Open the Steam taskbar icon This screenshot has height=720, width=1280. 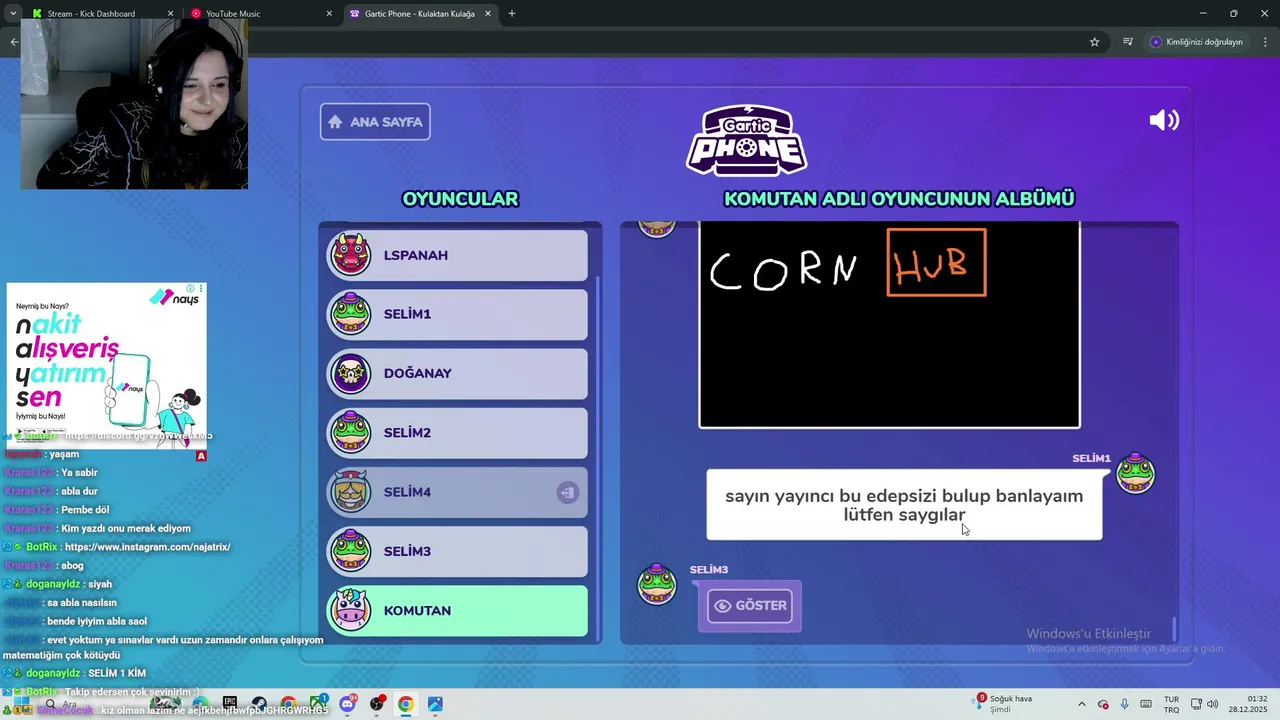[259, 704]
